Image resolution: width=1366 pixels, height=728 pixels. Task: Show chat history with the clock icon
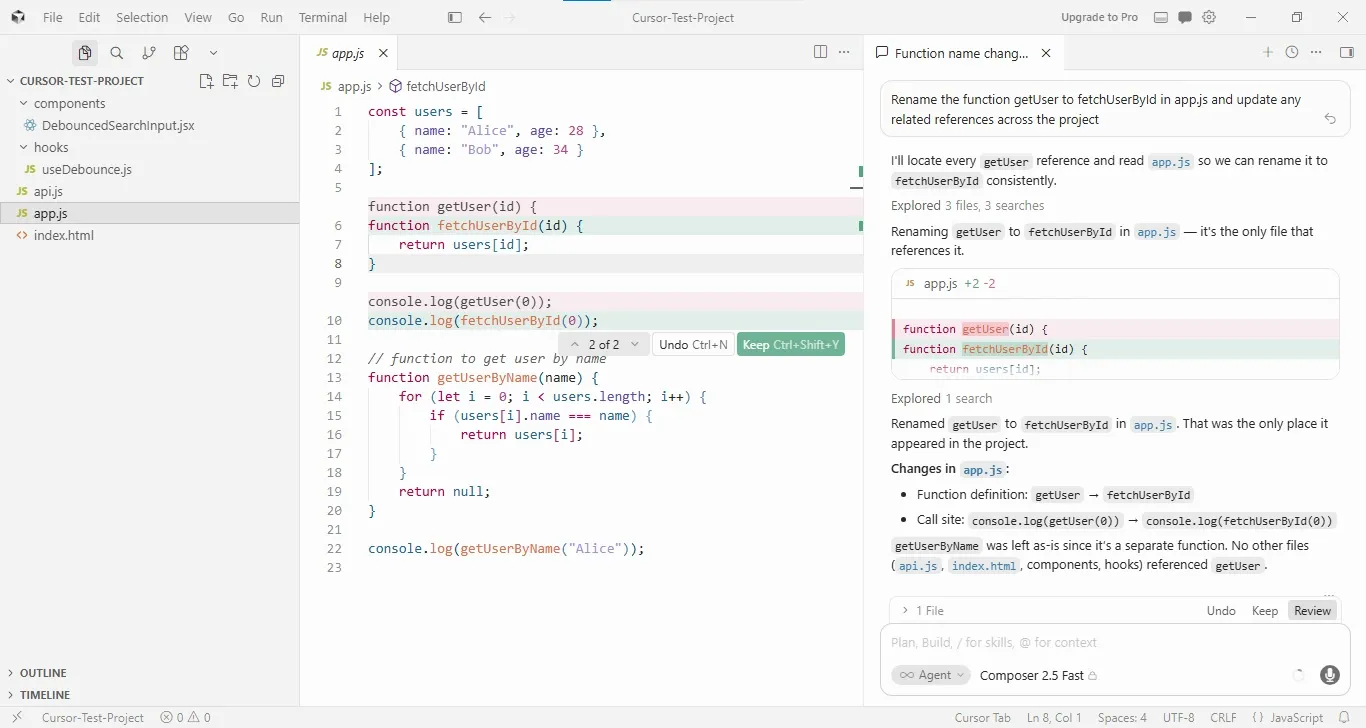point(1292,52)
